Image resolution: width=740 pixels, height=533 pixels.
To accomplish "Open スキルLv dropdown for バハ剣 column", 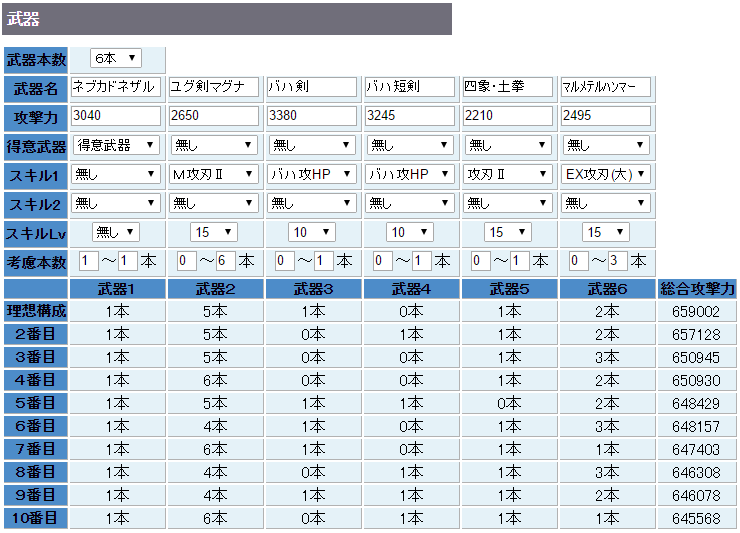I will coord(311,232).
